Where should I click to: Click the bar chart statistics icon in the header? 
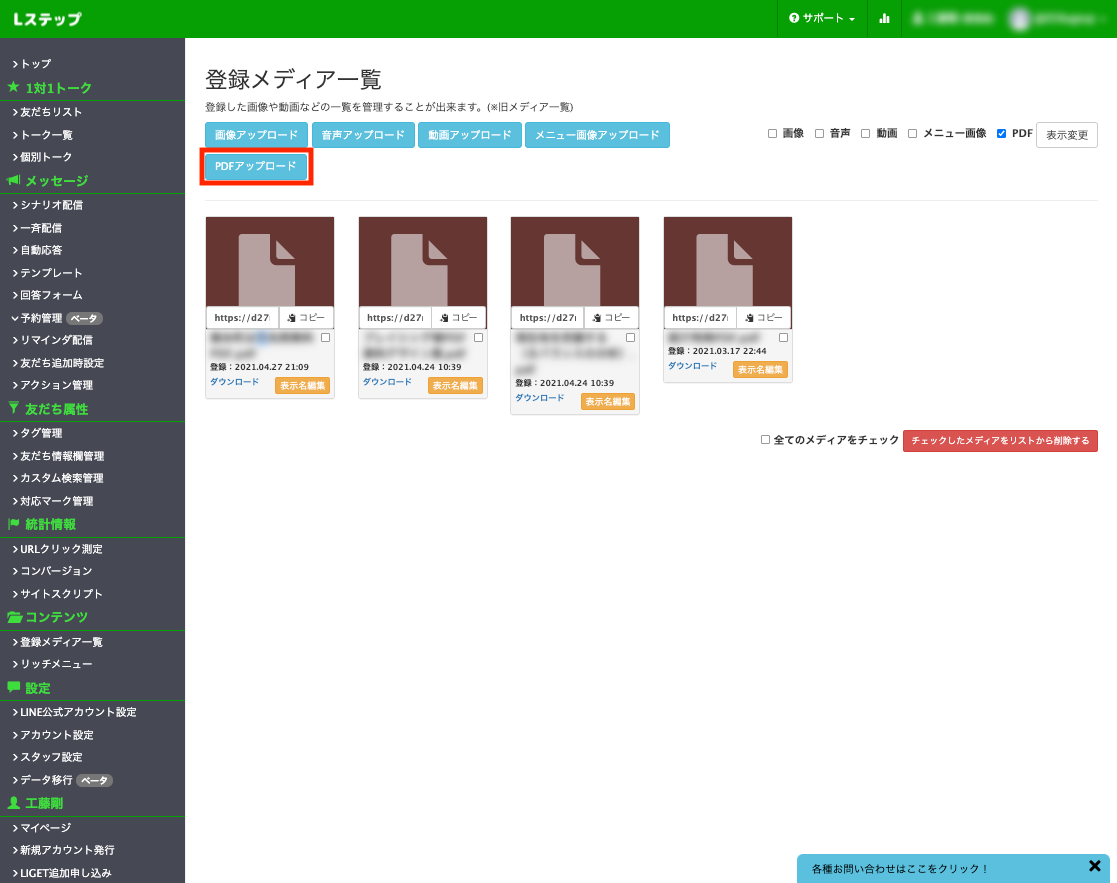(884, 18)
